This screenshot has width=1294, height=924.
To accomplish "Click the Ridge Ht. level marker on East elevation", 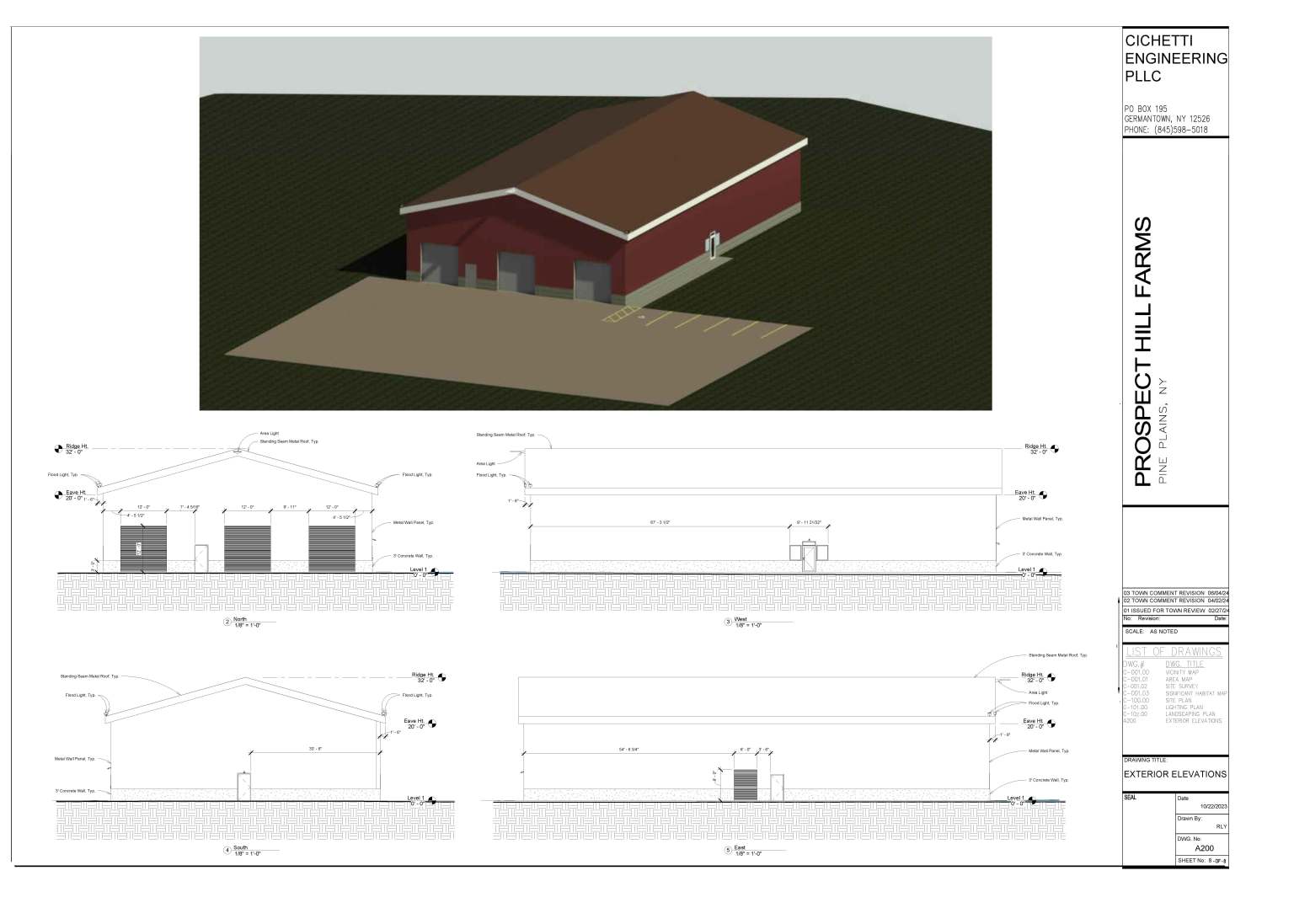I will (x=1054, y=676).
